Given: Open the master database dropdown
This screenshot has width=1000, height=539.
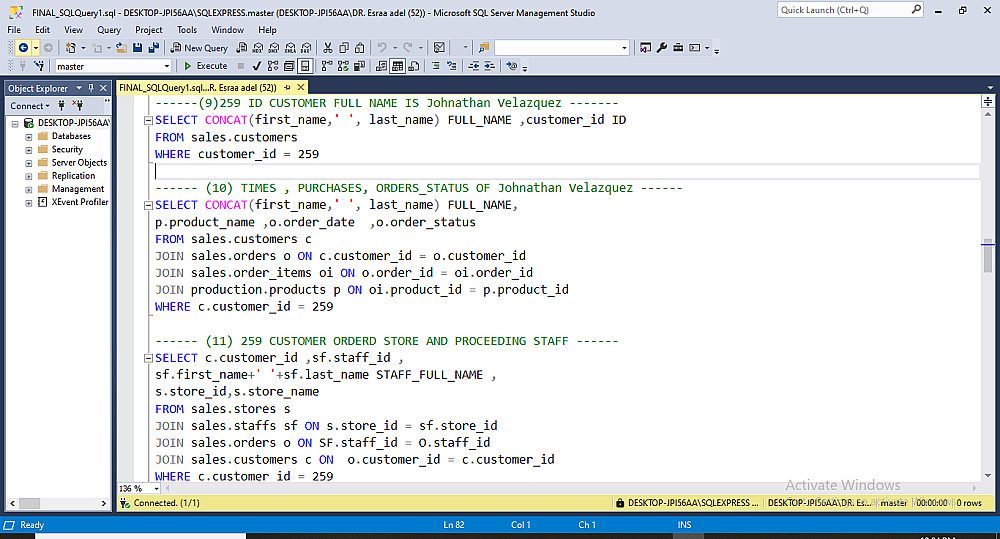Looking at the screenshot, I should pos(166,66).
